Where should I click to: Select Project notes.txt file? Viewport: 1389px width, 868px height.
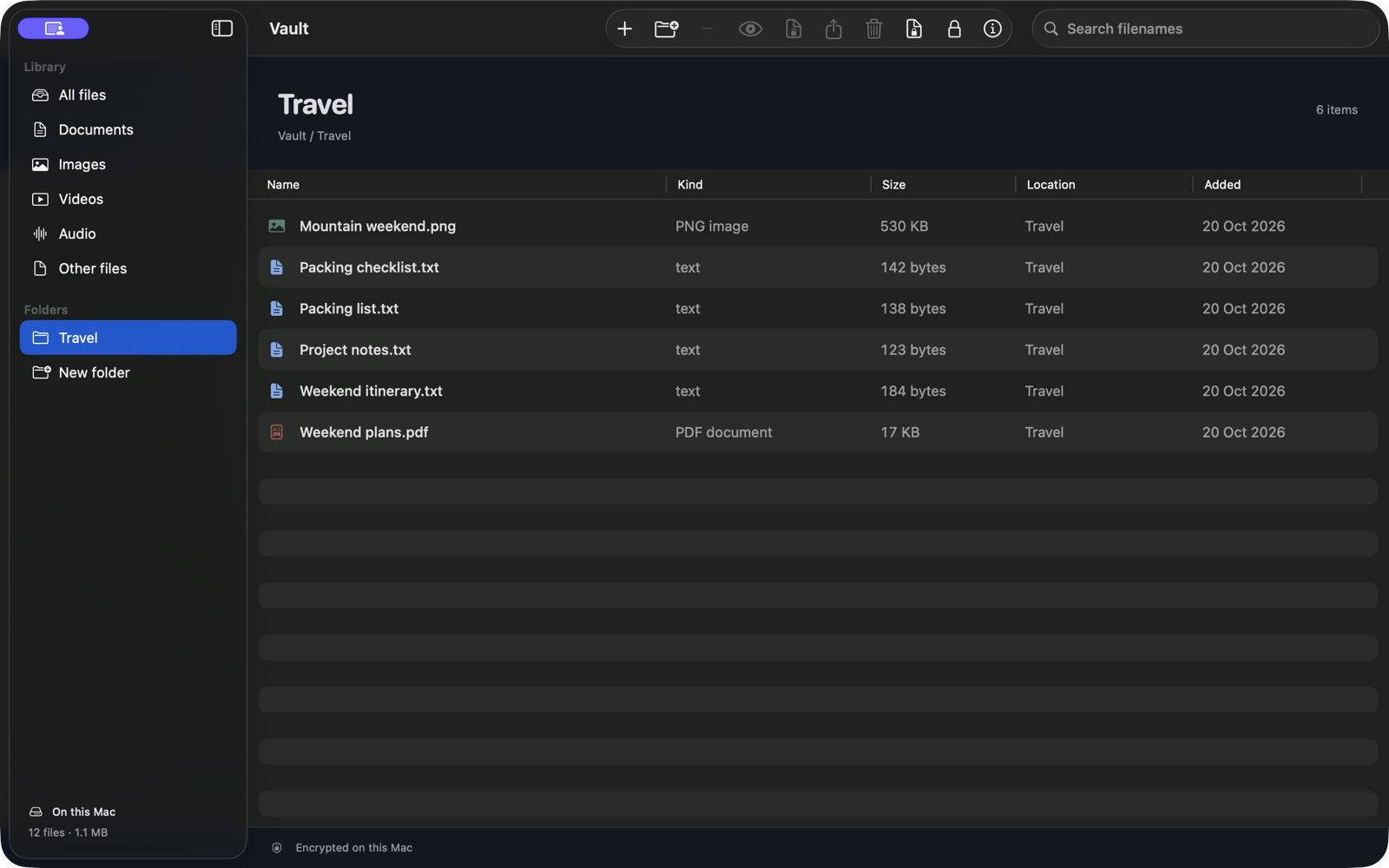(818, 350)
